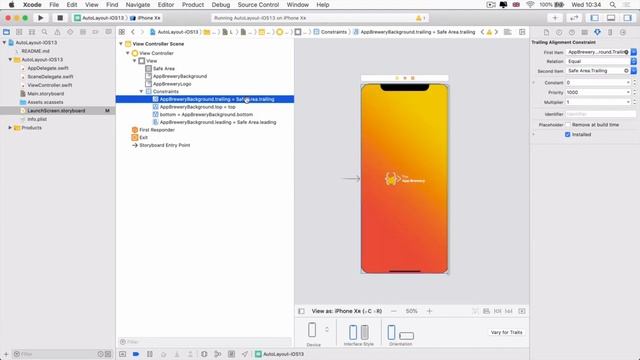
Task: Run the app with the Play button
Action: (x=40, y=18)
